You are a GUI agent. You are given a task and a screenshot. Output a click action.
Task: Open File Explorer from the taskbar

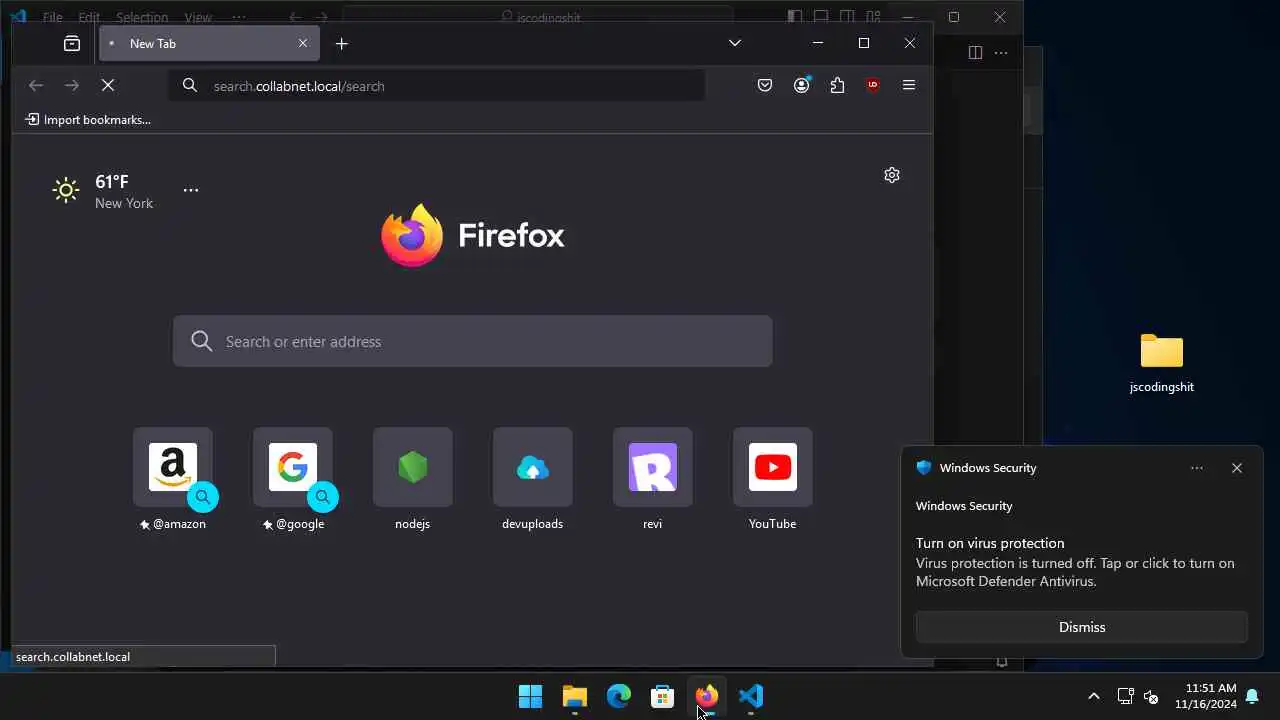pyautogui.click(x=574, y=696)
